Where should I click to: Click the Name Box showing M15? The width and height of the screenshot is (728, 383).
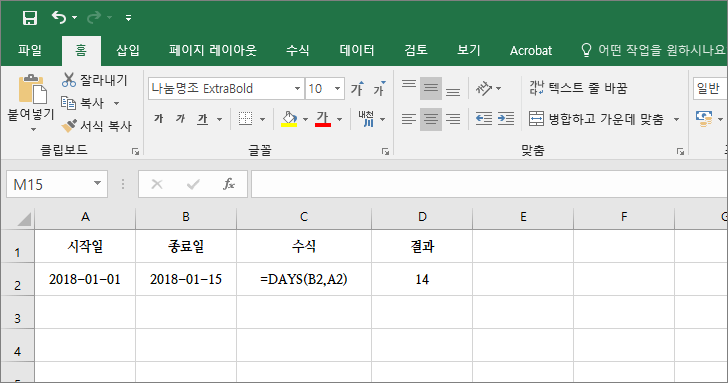(x=49, y=184)
